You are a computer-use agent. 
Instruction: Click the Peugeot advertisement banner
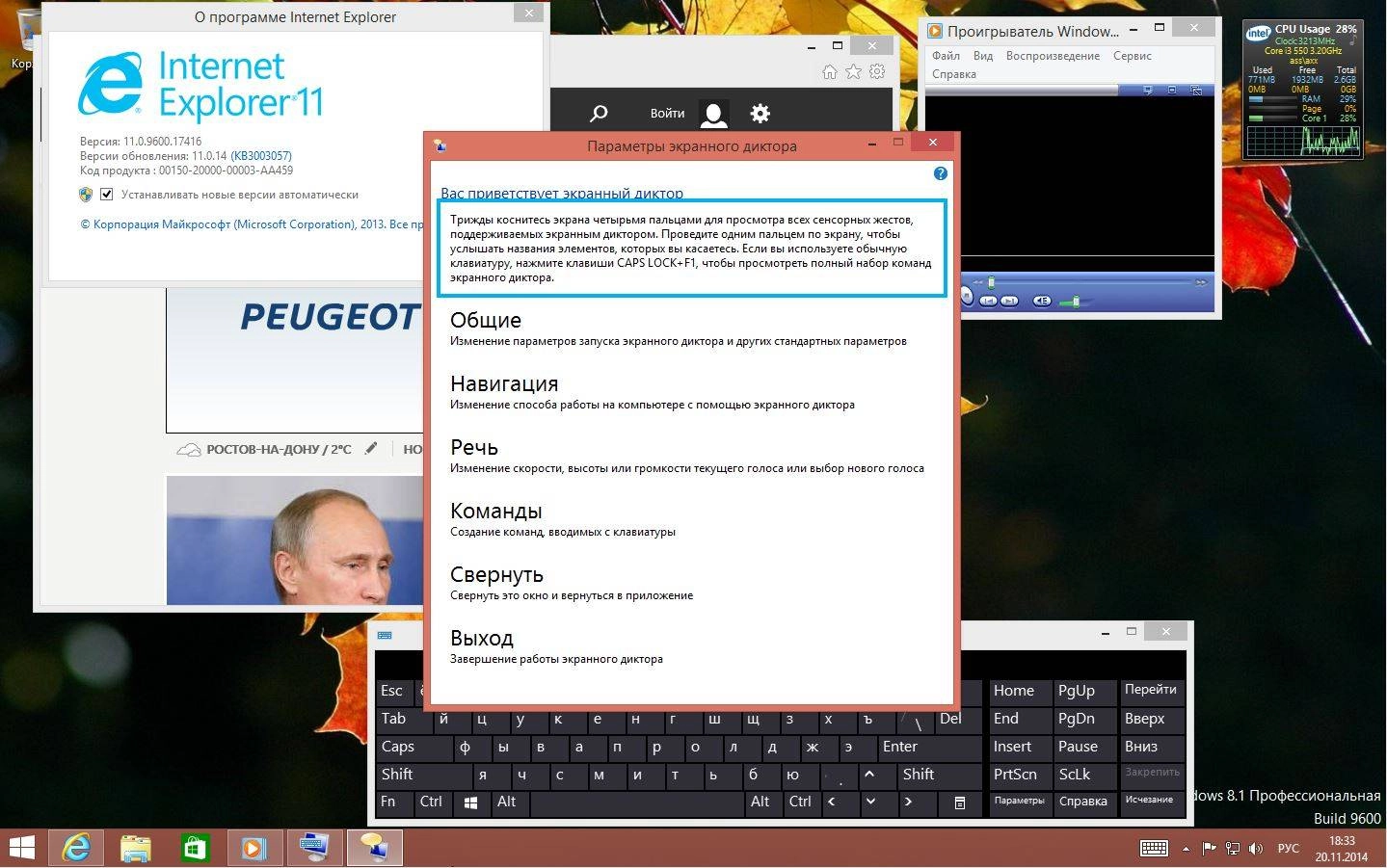click(x=295, y=359)
